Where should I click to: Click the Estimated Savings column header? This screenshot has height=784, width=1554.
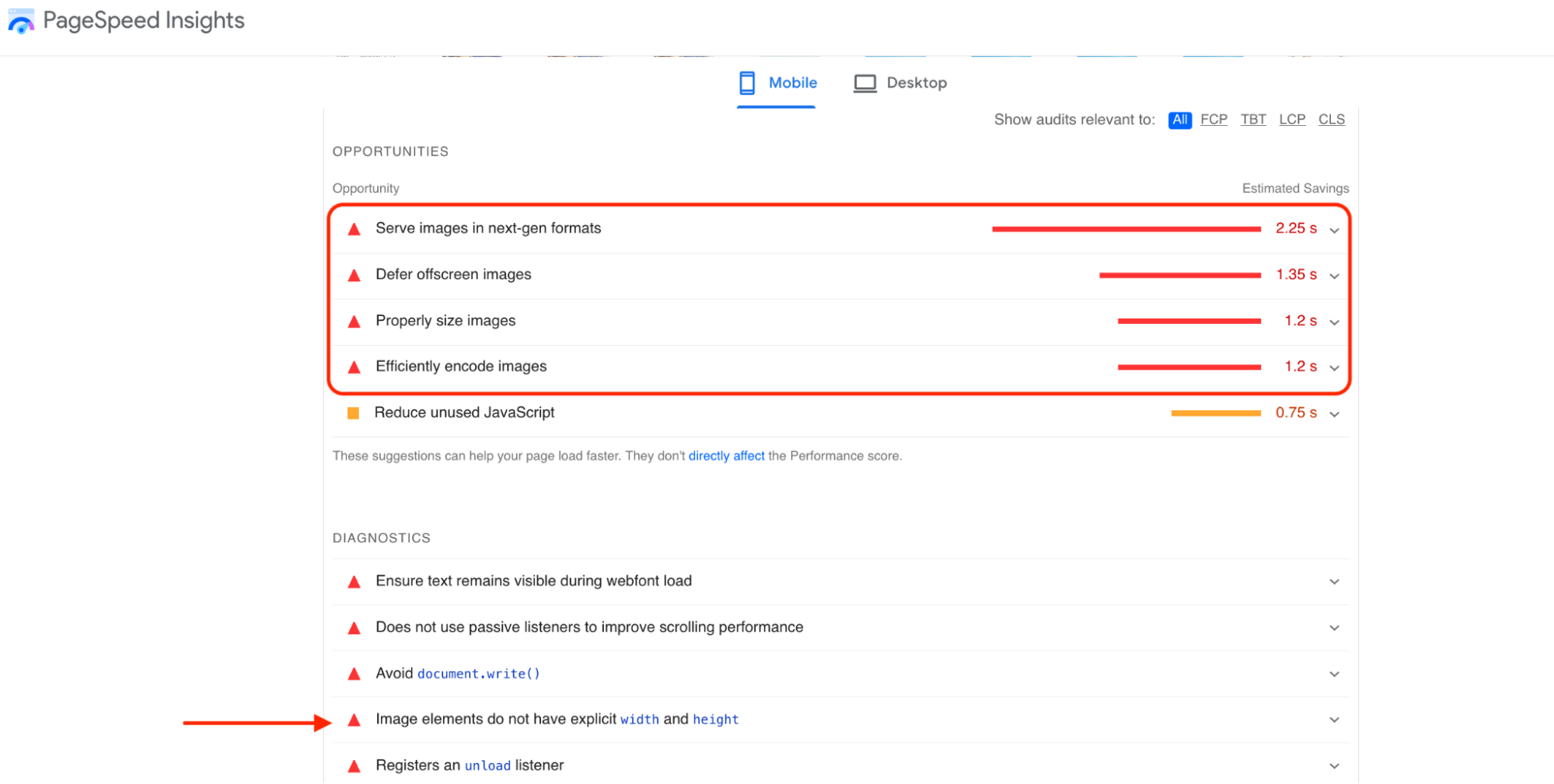coord(1295,189)
